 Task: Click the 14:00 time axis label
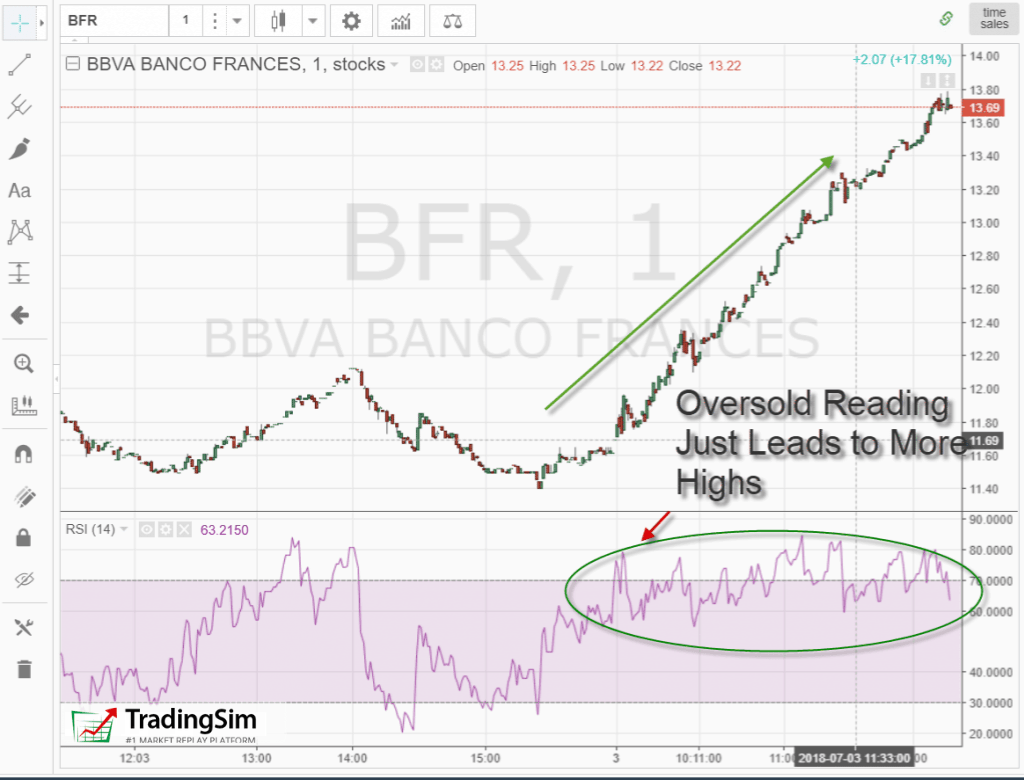tap(352, 758)
